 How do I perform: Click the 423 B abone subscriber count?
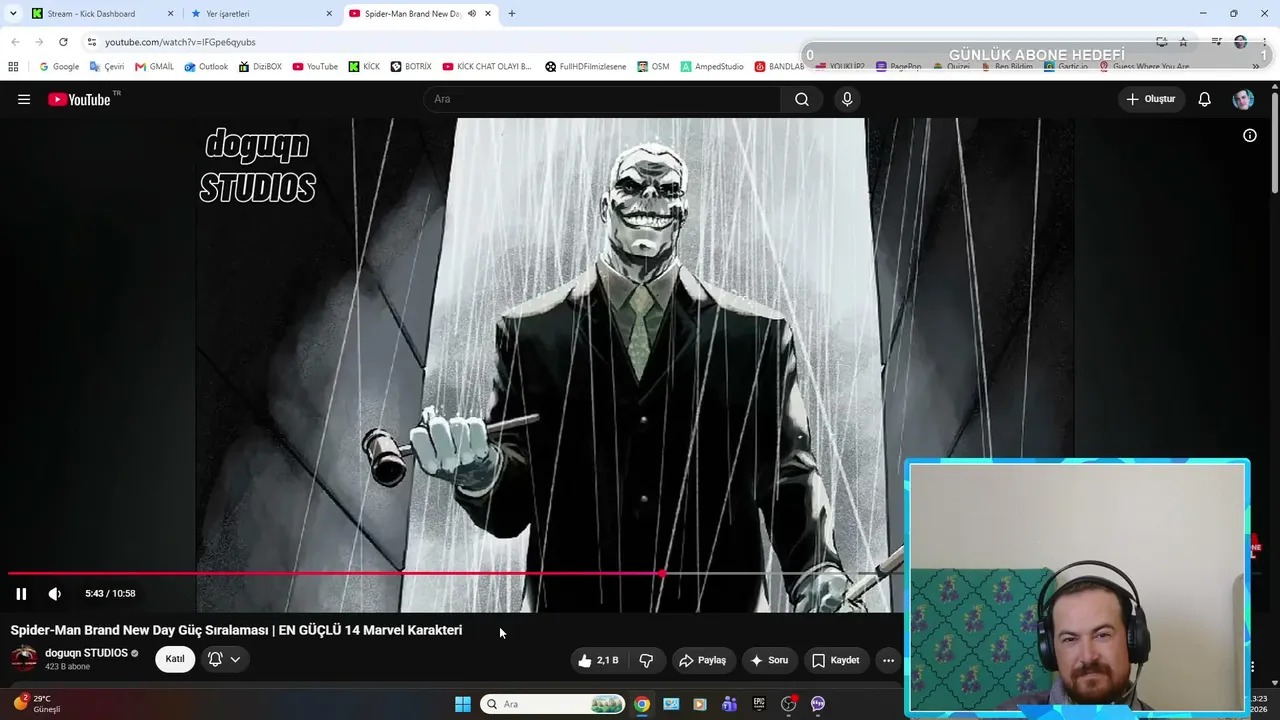67,667
